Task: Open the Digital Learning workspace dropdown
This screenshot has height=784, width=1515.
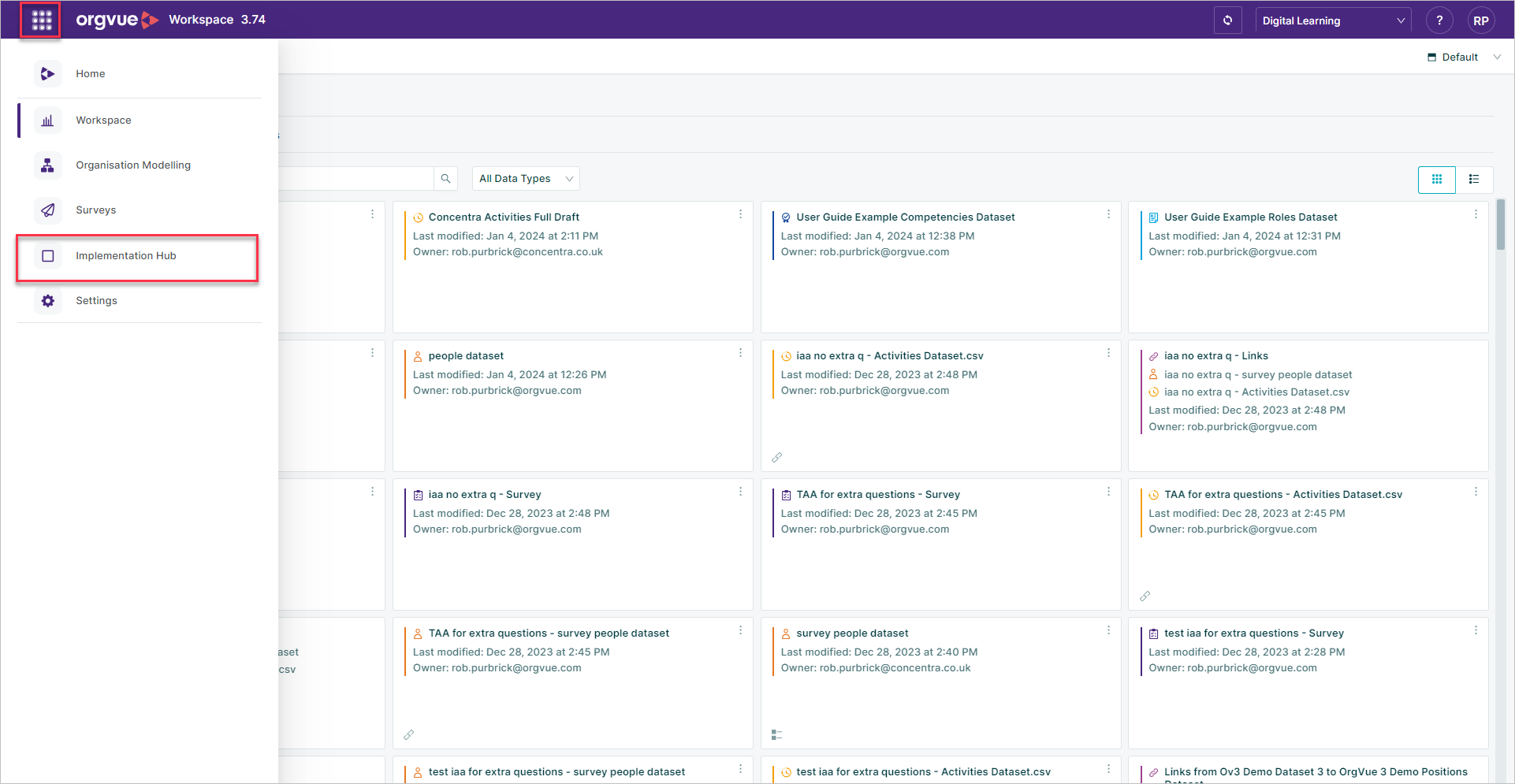Action: pos(1332,20)
